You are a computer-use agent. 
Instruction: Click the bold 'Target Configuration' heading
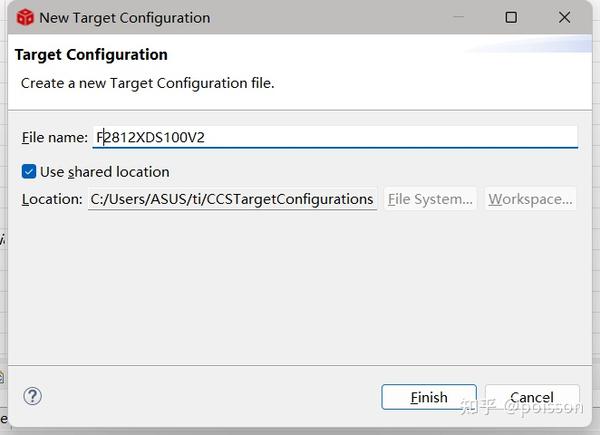pos(91,55)
